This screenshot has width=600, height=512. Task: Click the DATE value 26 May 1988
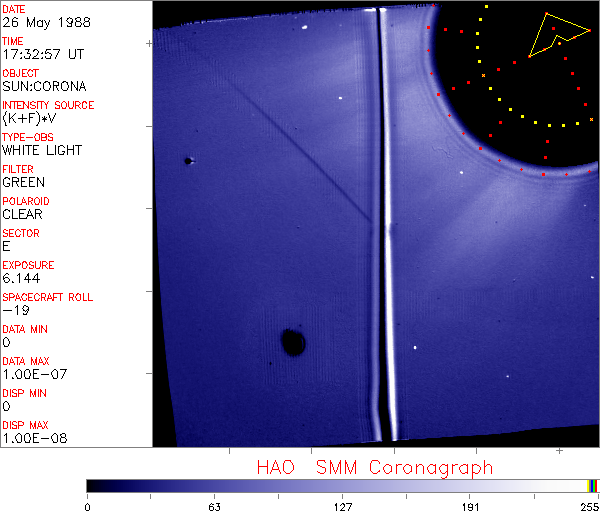46,23
